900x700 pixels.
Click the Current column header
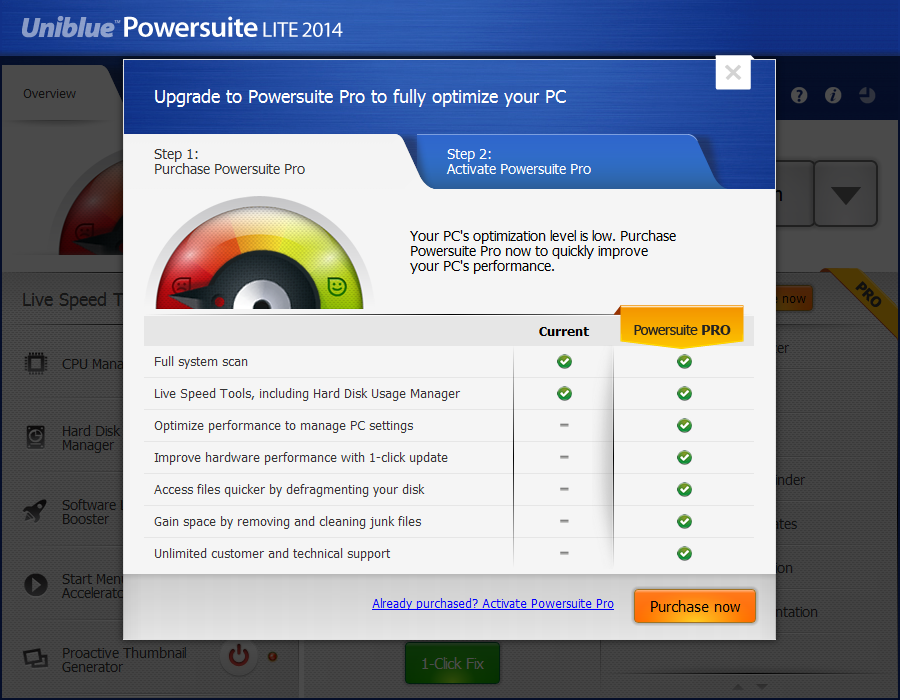tap(564, 331)
